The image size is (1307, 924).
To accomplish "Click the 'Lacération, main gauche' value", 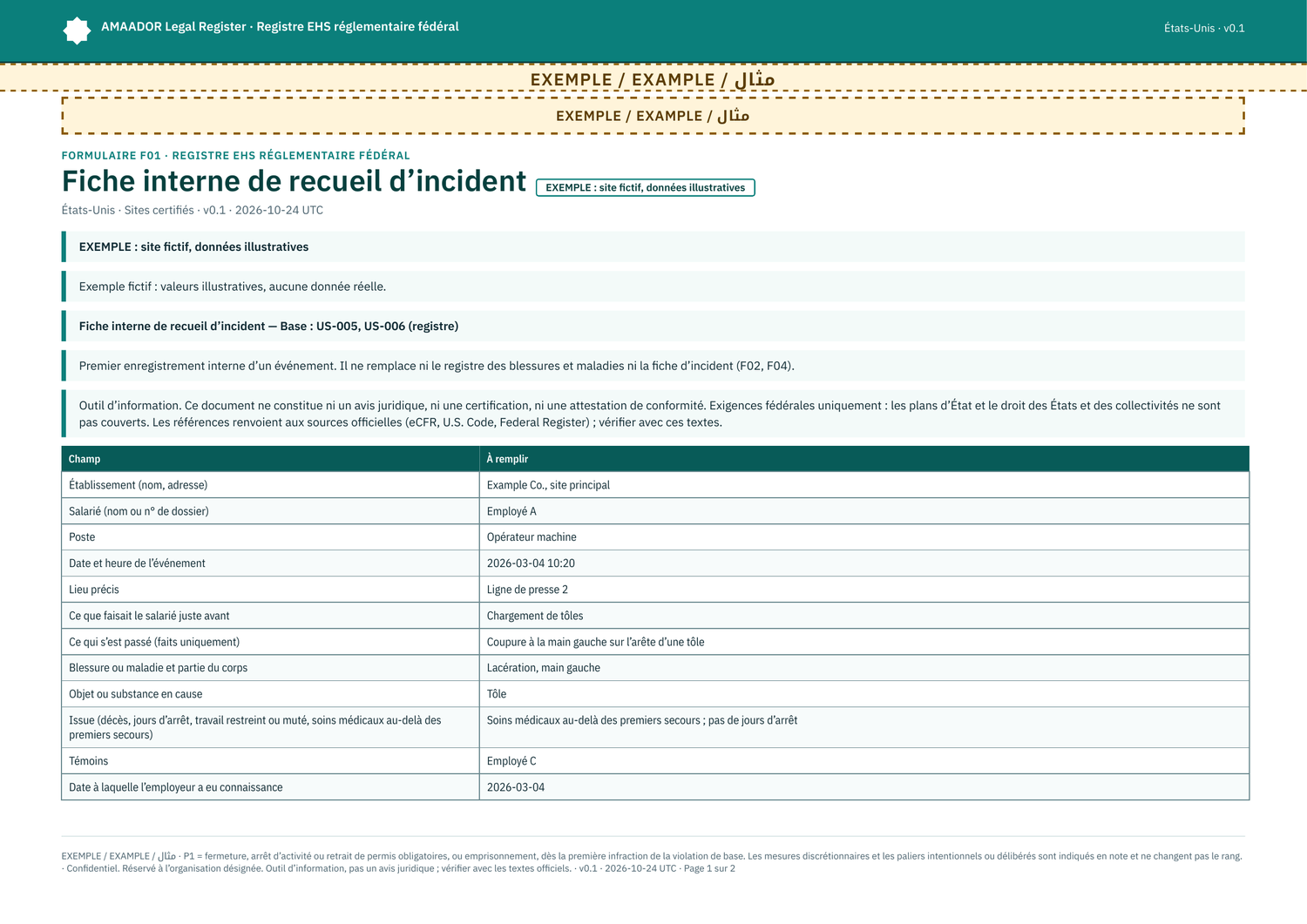I will click(864, 668).
